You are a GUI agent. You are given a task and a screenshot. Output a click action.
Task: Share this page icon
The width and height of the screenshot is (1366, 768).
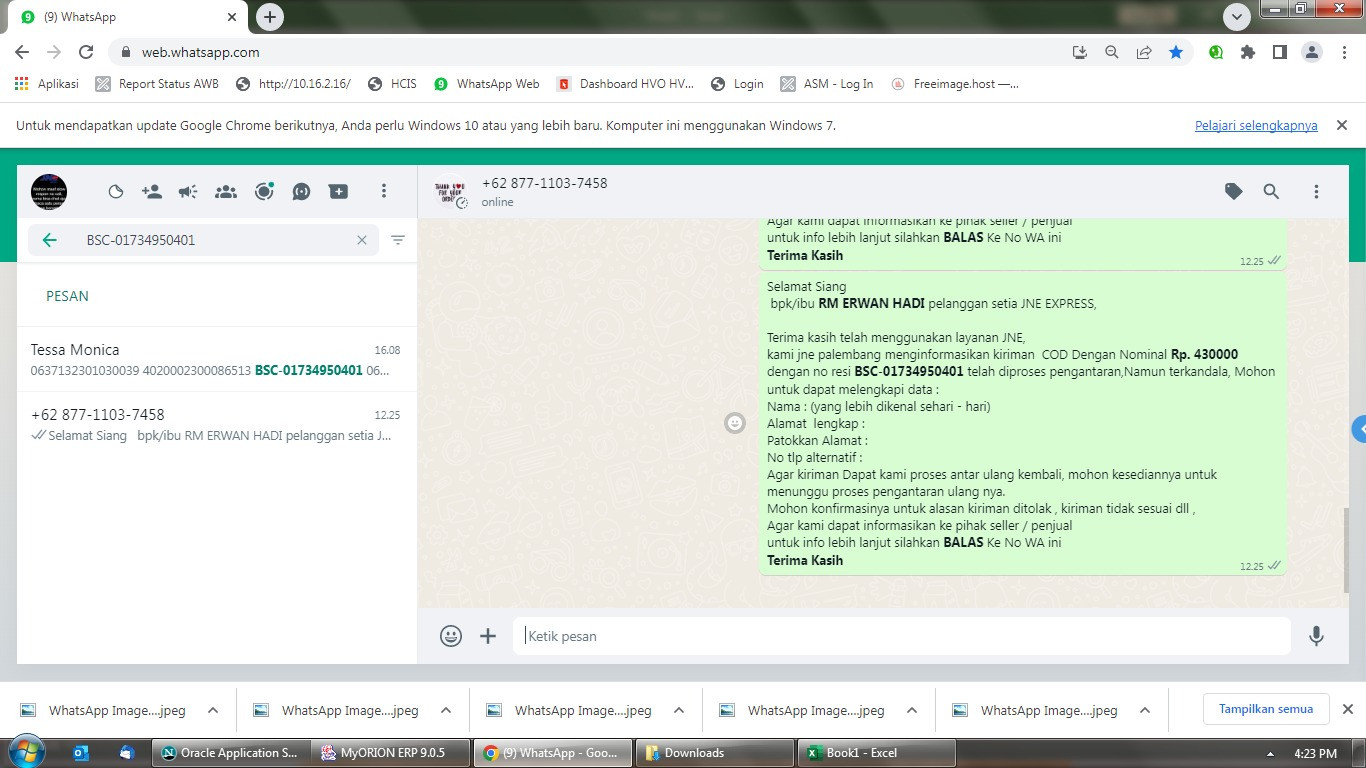[1144, 52]
